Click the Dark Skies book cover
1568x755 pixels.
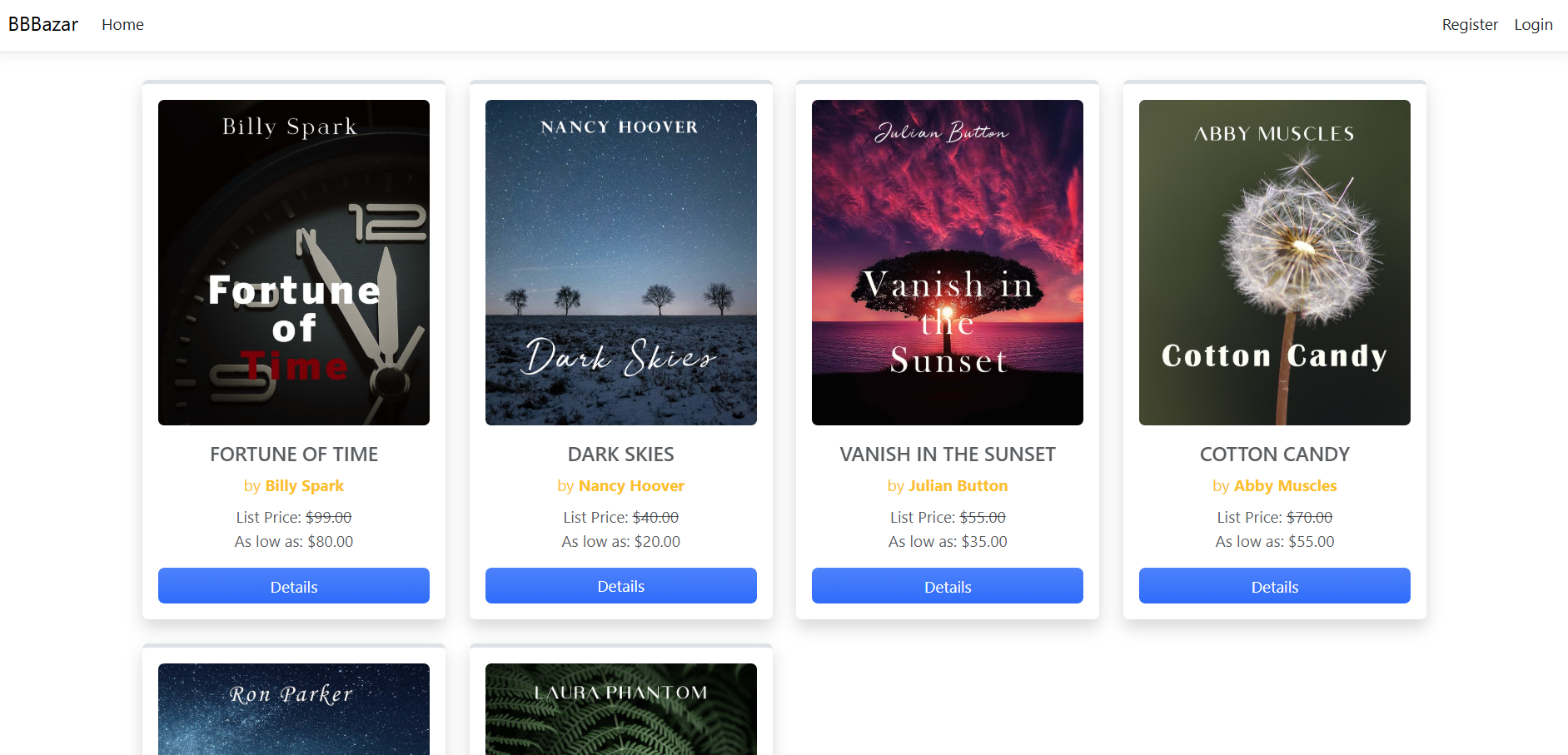click(x=620, y=262)
